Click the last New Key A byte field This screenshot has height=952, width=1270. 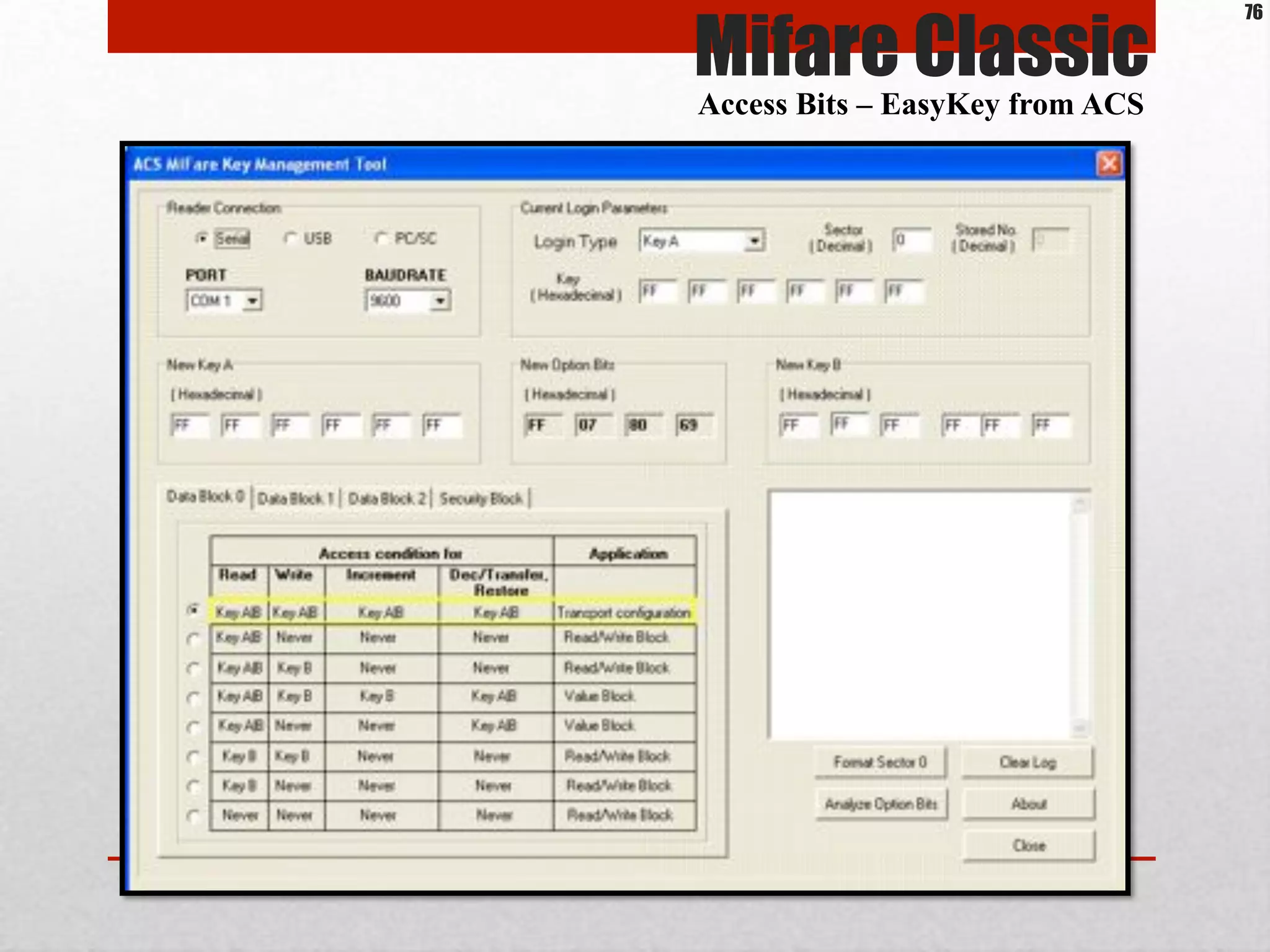(x=442, y=426)
